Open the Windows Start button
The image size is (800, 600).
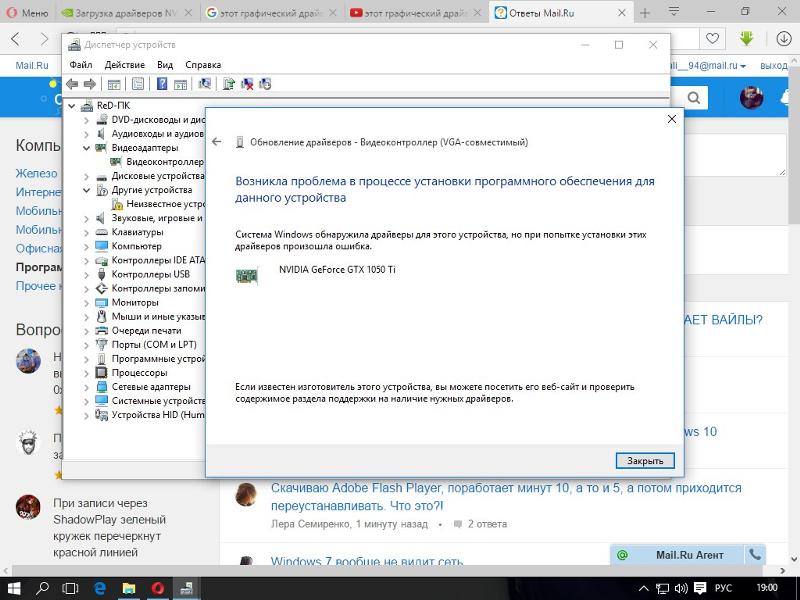14,589
